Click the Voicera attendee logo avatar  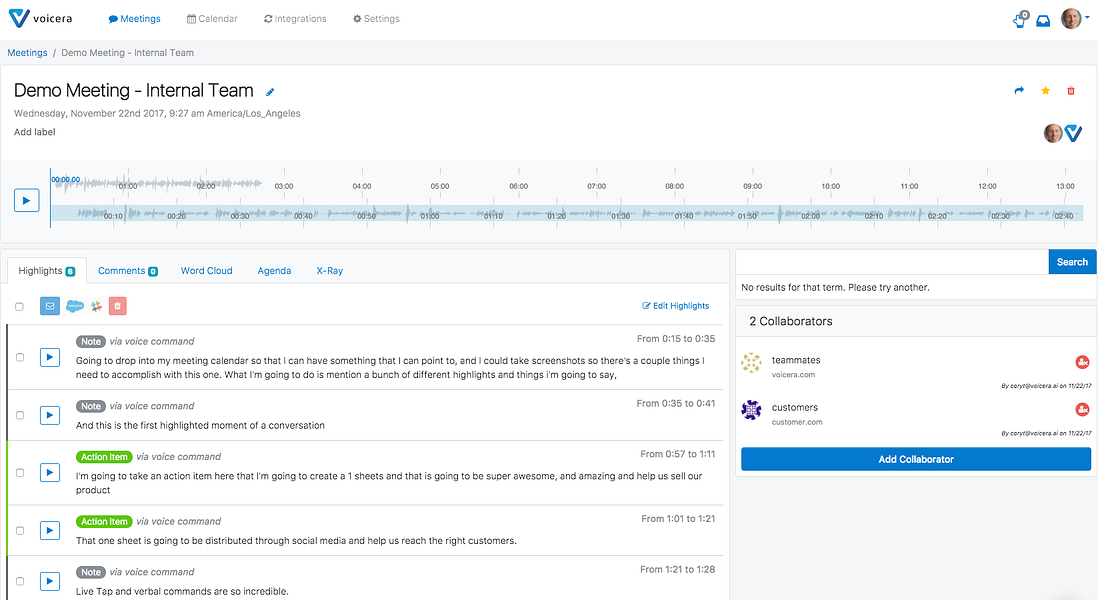click(1073, 133)
